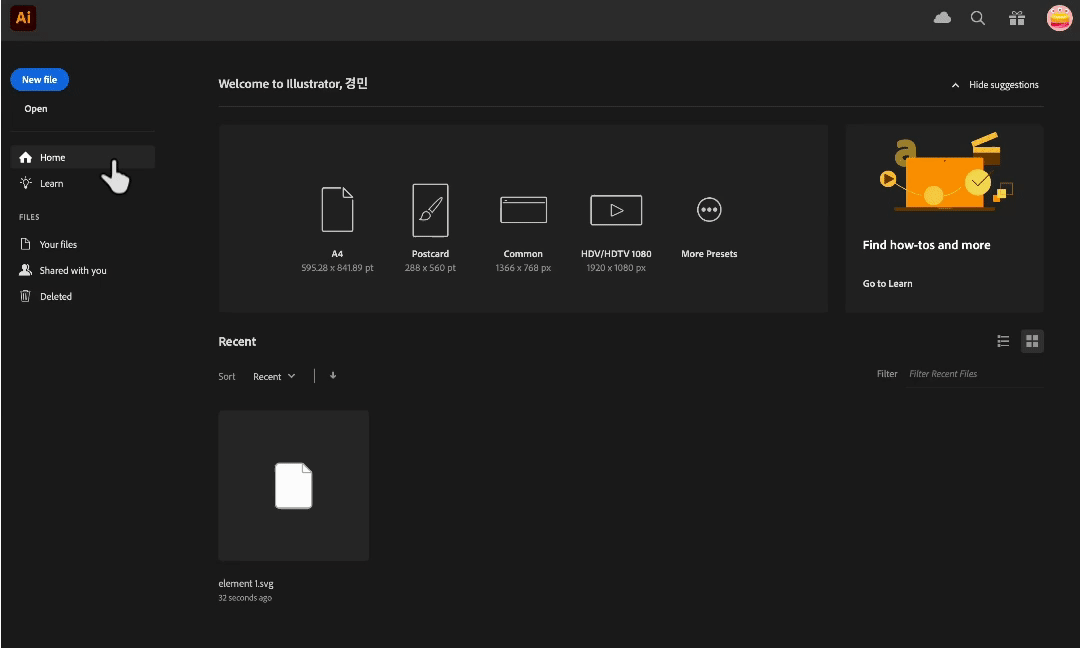Viewport: 1080px width, 648px height.
Task: Click the Illustrator Ai logo icon
Action: pos(23,18)
